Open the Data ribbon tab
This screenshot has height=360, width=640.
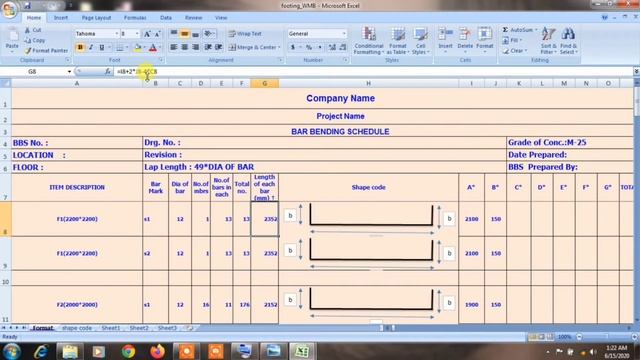pyautogui.click(x=166, y=18)
